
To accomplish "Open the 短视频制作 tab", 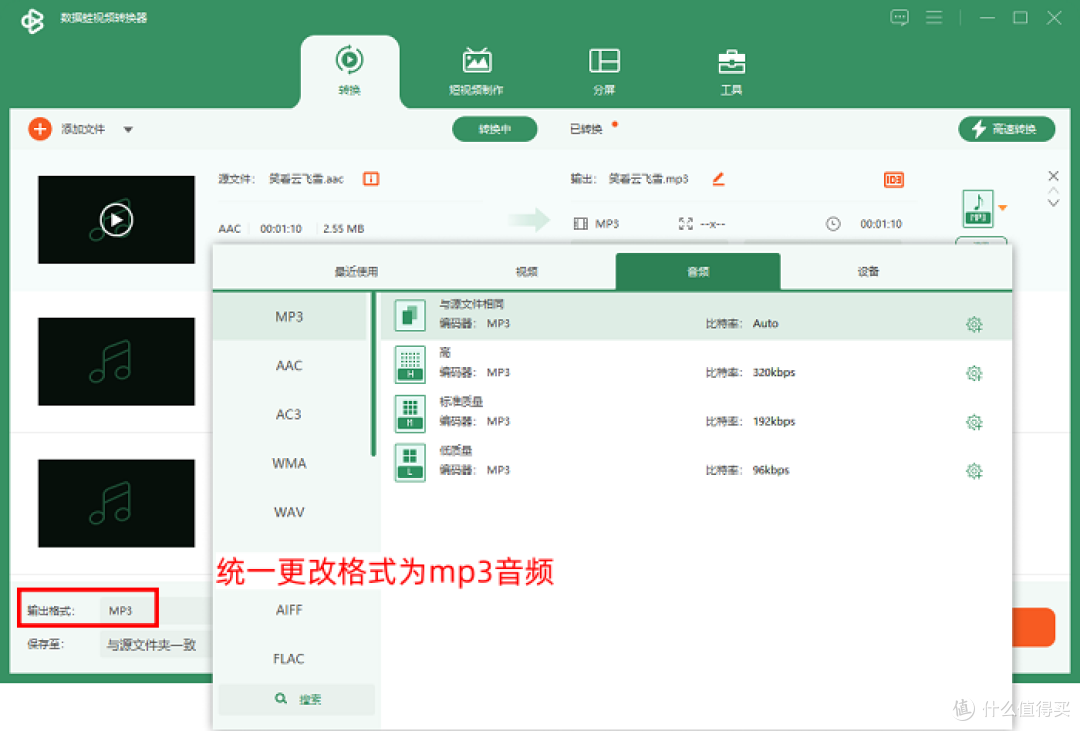I will 476,71.
